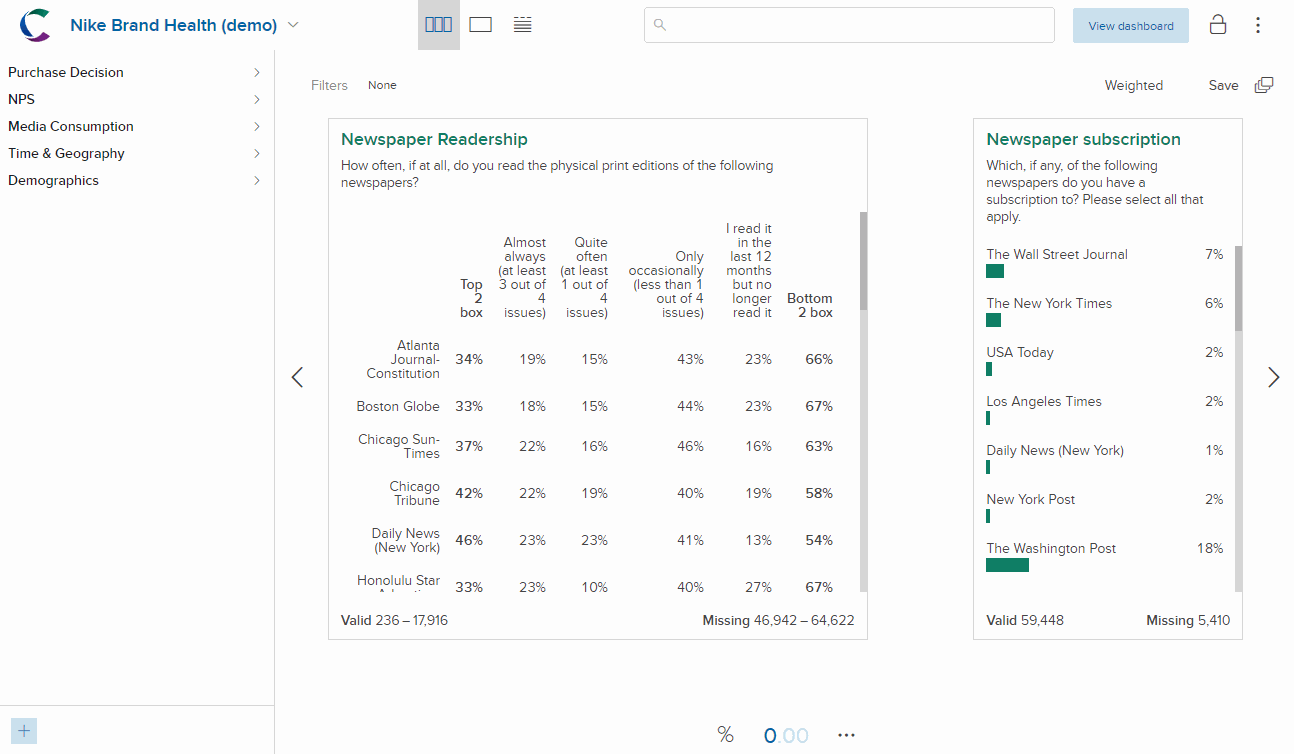Screen dimensions: 1294x754
Task: Select Daily News (New York) readership row
Action: [x=405, y=540]
